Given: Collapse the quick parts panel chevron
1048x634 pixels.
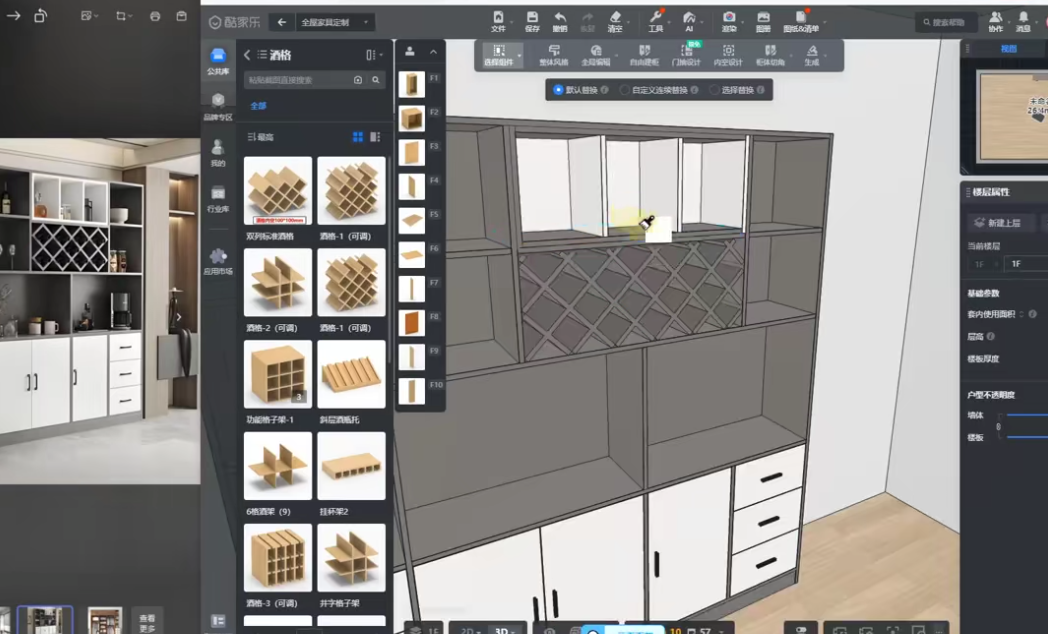Looking at the screenshot, I should coord(433,52).
